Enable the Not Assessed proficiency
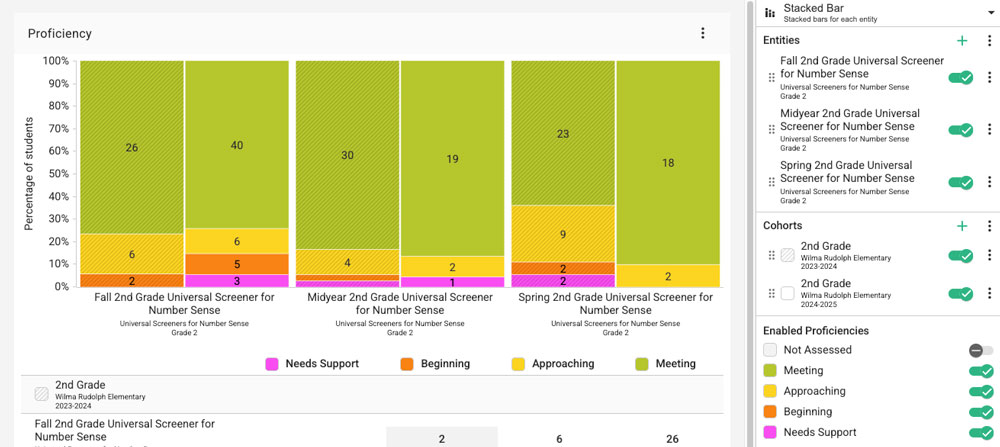 980,350
